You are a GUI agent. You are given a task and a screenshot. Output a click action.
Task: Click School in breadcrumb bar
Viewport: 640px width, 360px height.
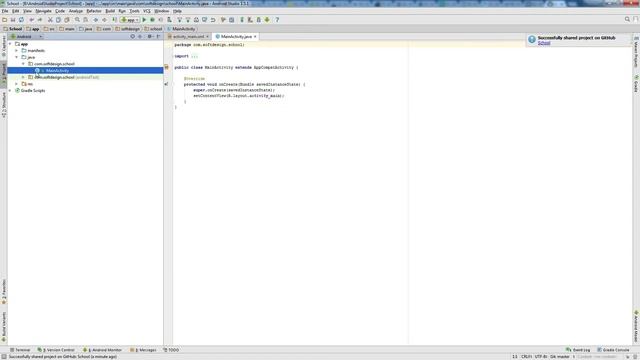click(13, 29)
